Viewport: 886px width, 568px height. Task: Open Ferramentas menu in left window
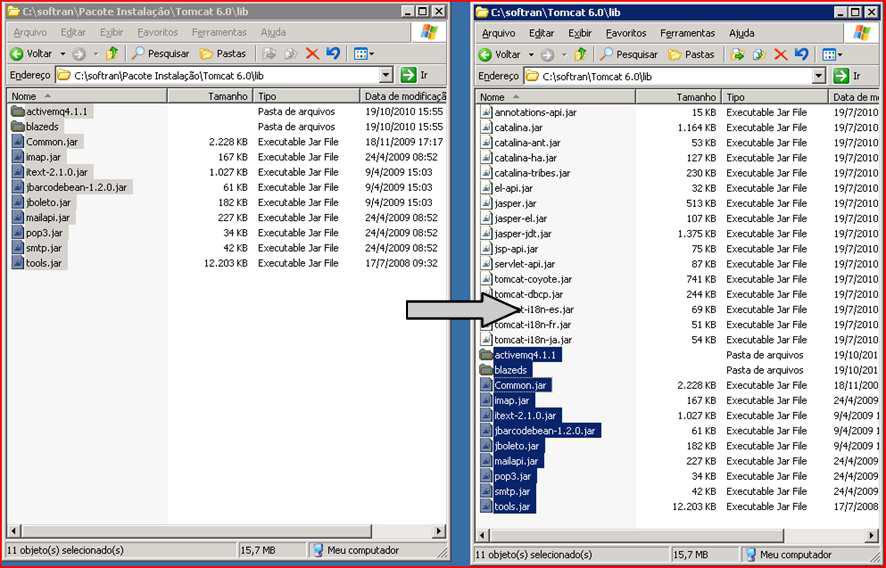click(219, 32)
